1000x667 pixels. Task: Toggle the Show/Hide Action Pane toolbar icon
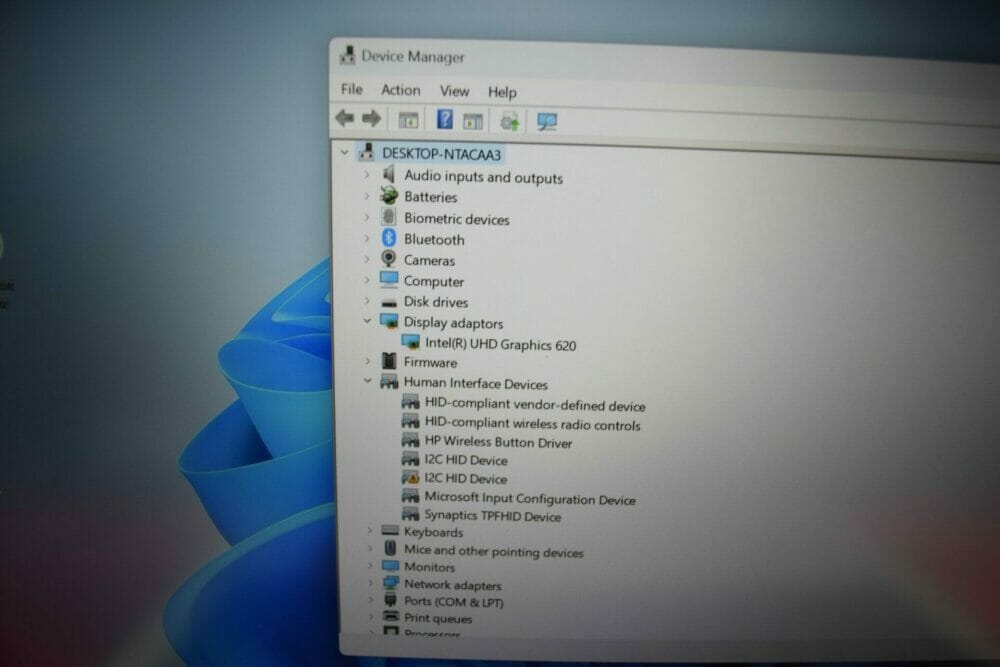point(473,121)
